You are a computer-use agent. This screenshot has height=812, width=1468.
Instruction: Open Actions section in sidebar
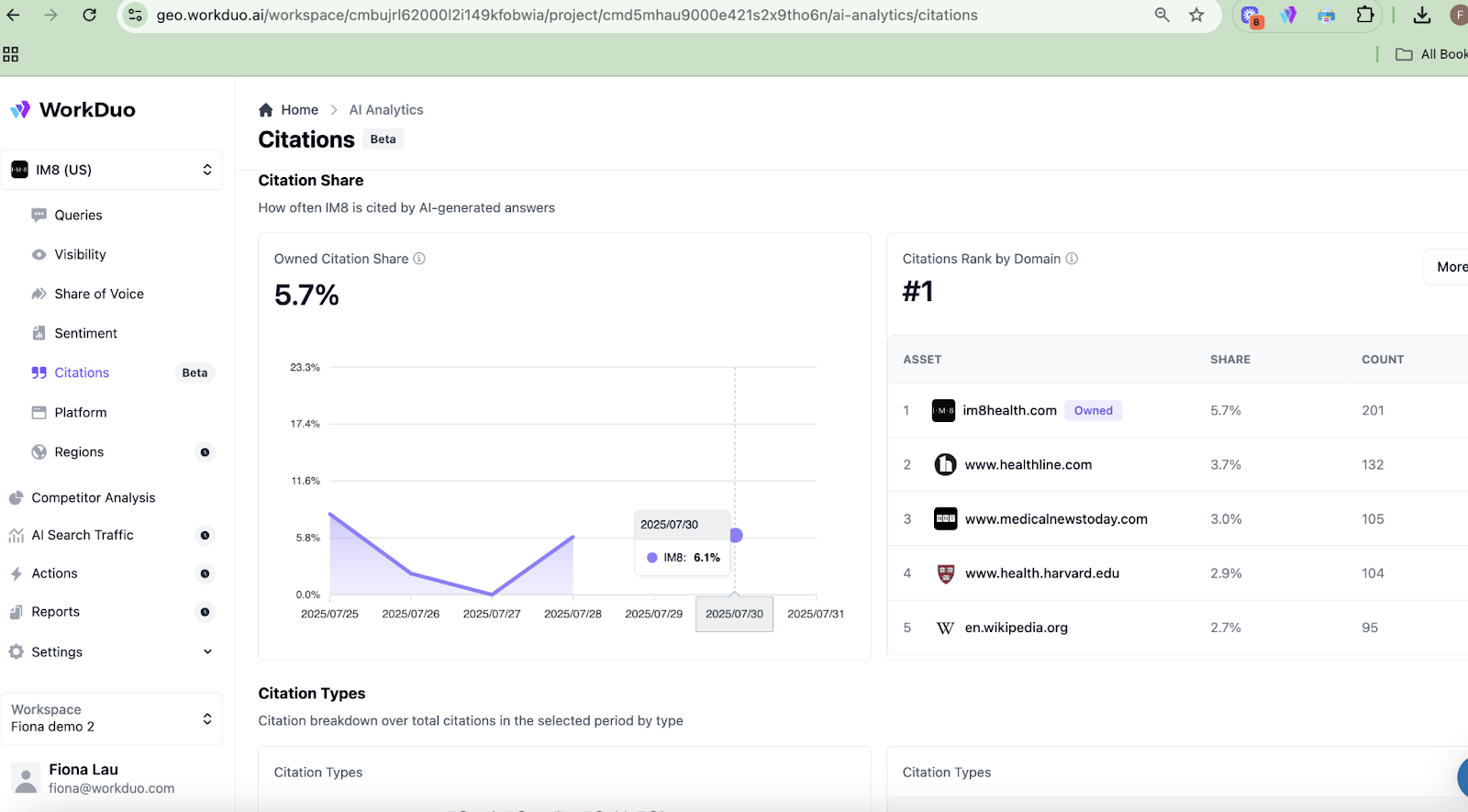(x=55, y=573)
